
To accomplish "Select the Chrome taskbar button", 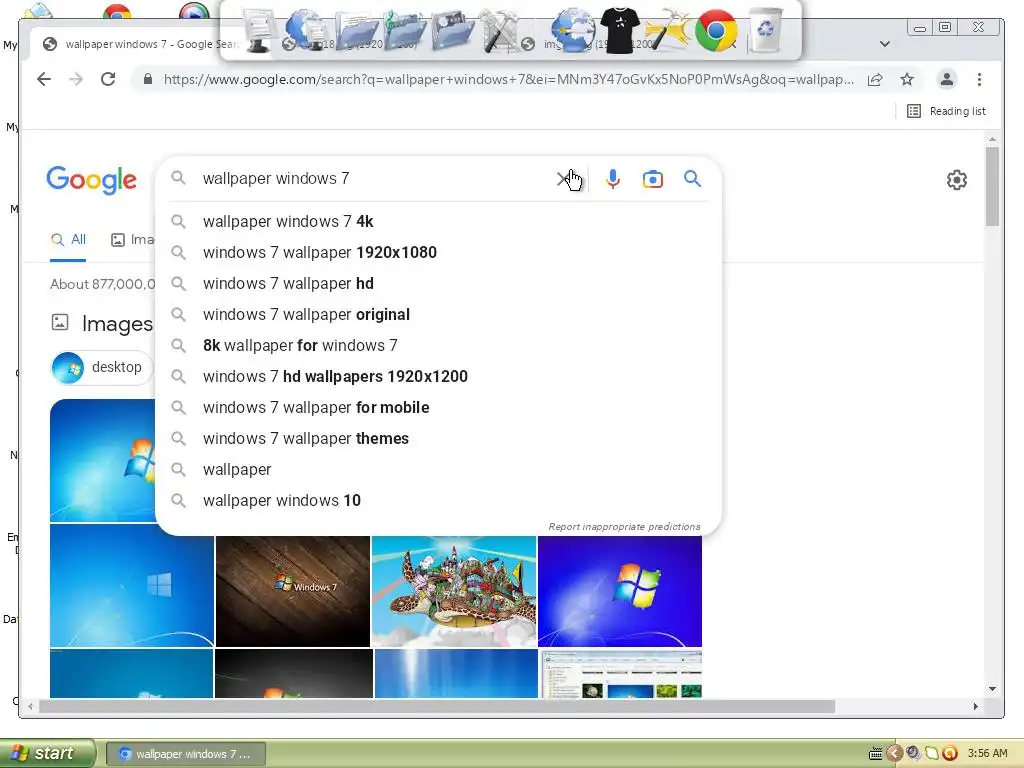I will click(185, 754).
